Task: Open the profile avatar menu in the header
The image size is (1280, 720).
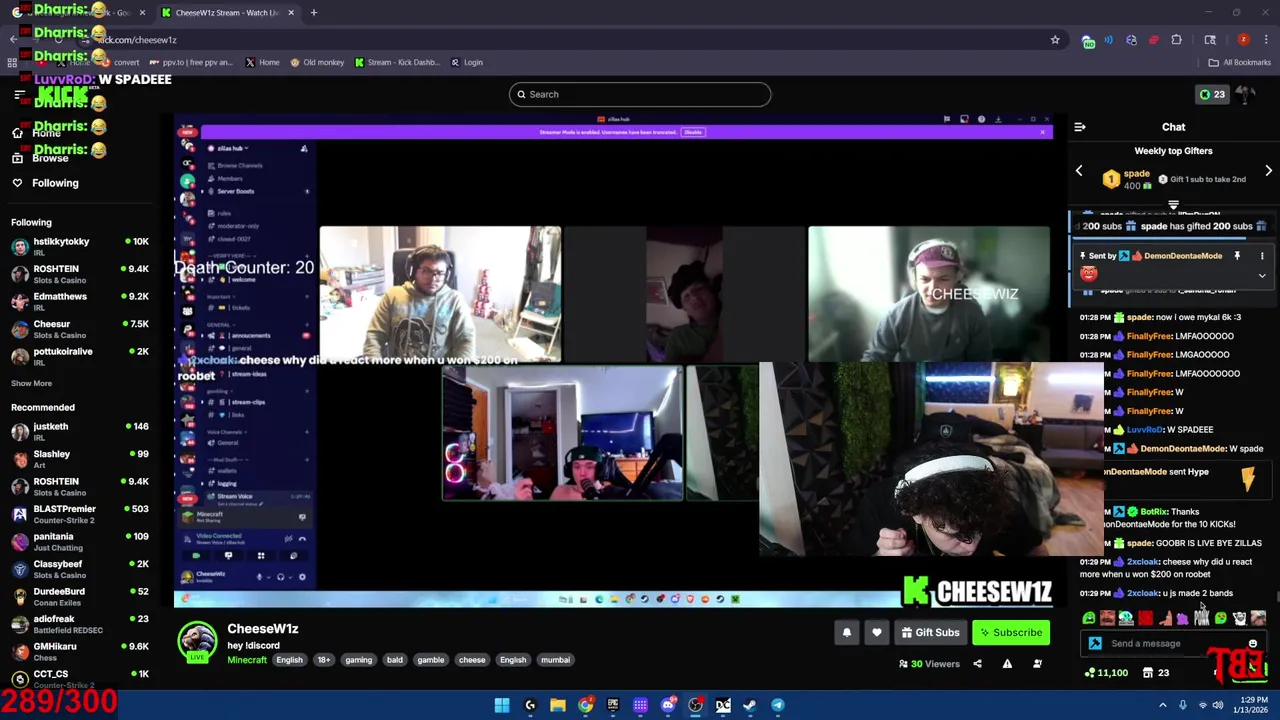Action: click(1246, 94)
